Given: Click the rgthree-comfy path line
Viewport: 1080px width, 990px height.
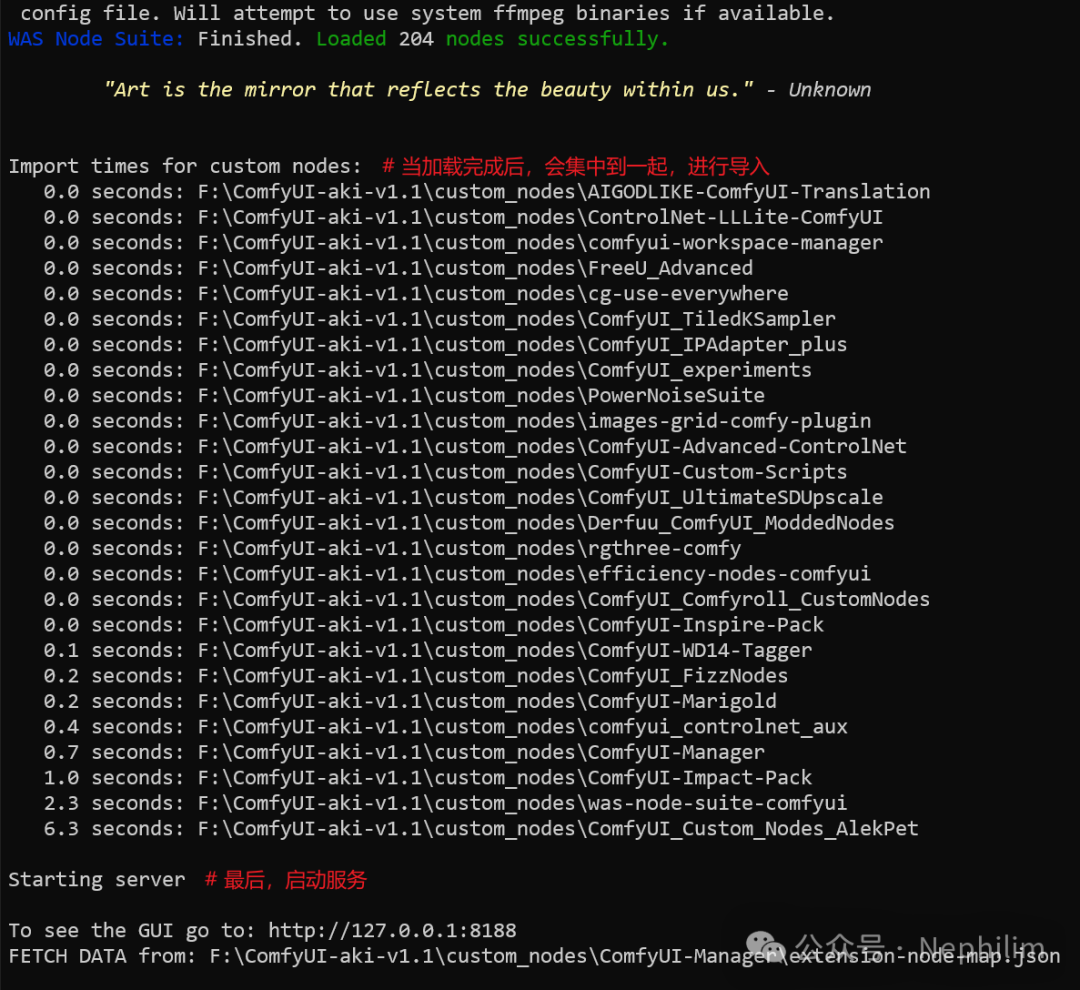Looking at the screenshot, I should [x=392, y=548].
